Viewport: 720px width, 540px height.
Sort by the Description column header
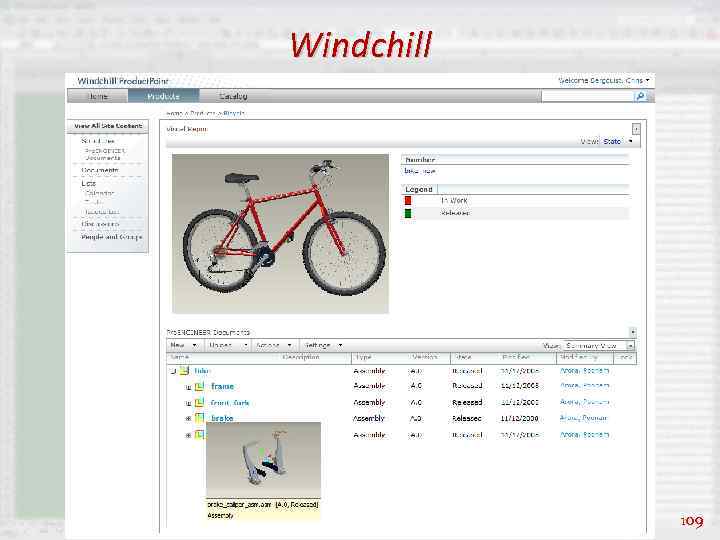[301, 357]
